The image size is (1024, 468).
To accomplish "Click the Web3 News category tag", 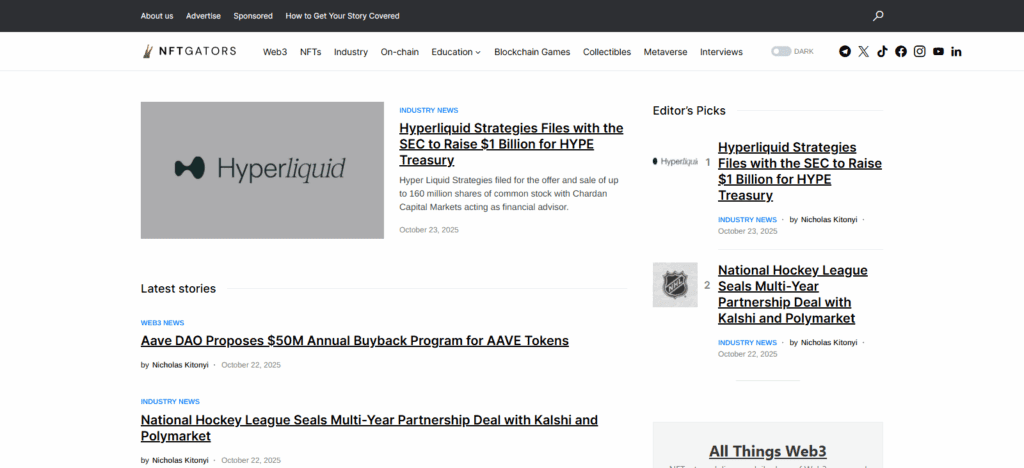I will click(162, 323).
